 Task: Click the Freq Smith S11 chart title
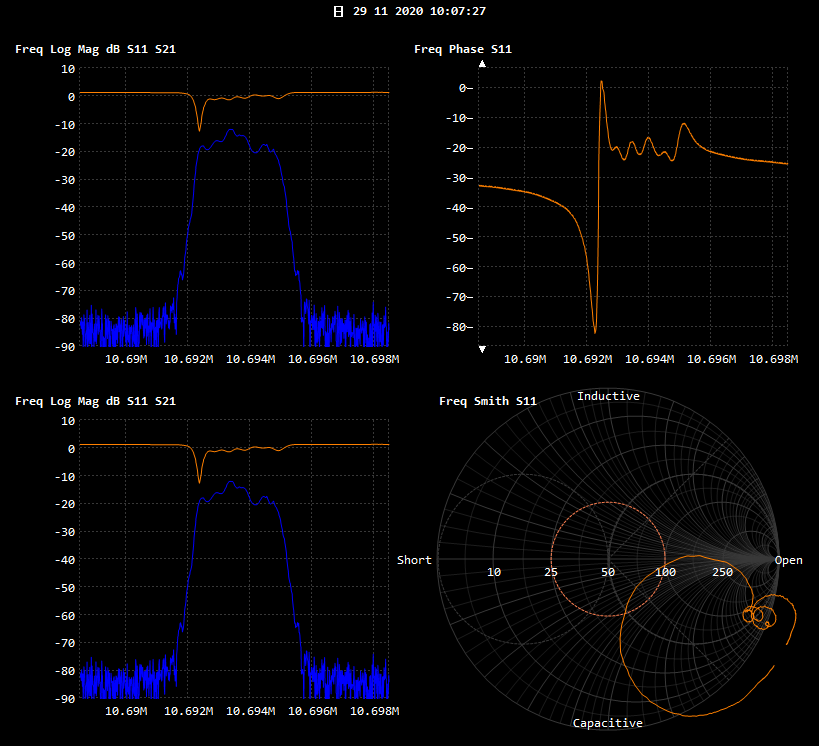point(488,401)
